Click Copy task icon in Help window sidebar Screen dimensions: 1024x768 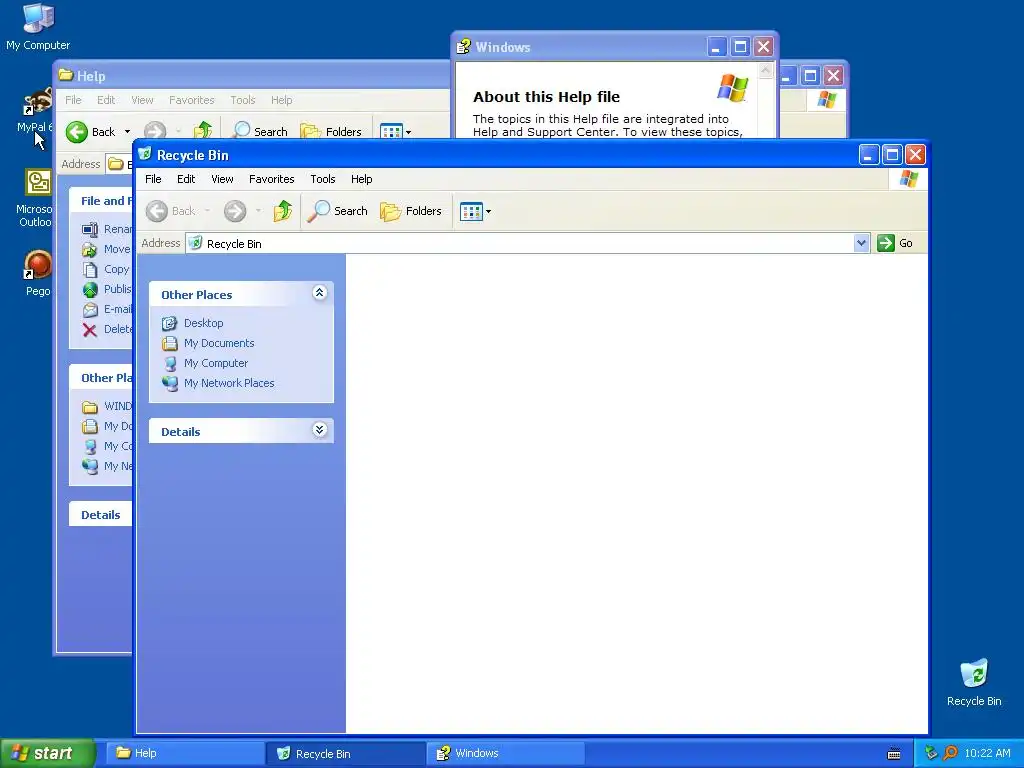point(90,270)
